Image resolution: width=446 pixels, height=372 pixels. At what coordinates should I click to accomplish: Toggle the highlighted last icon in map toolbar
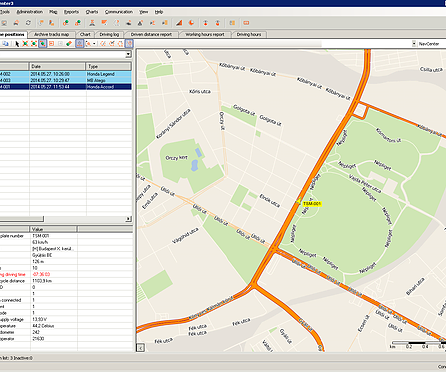129,44
